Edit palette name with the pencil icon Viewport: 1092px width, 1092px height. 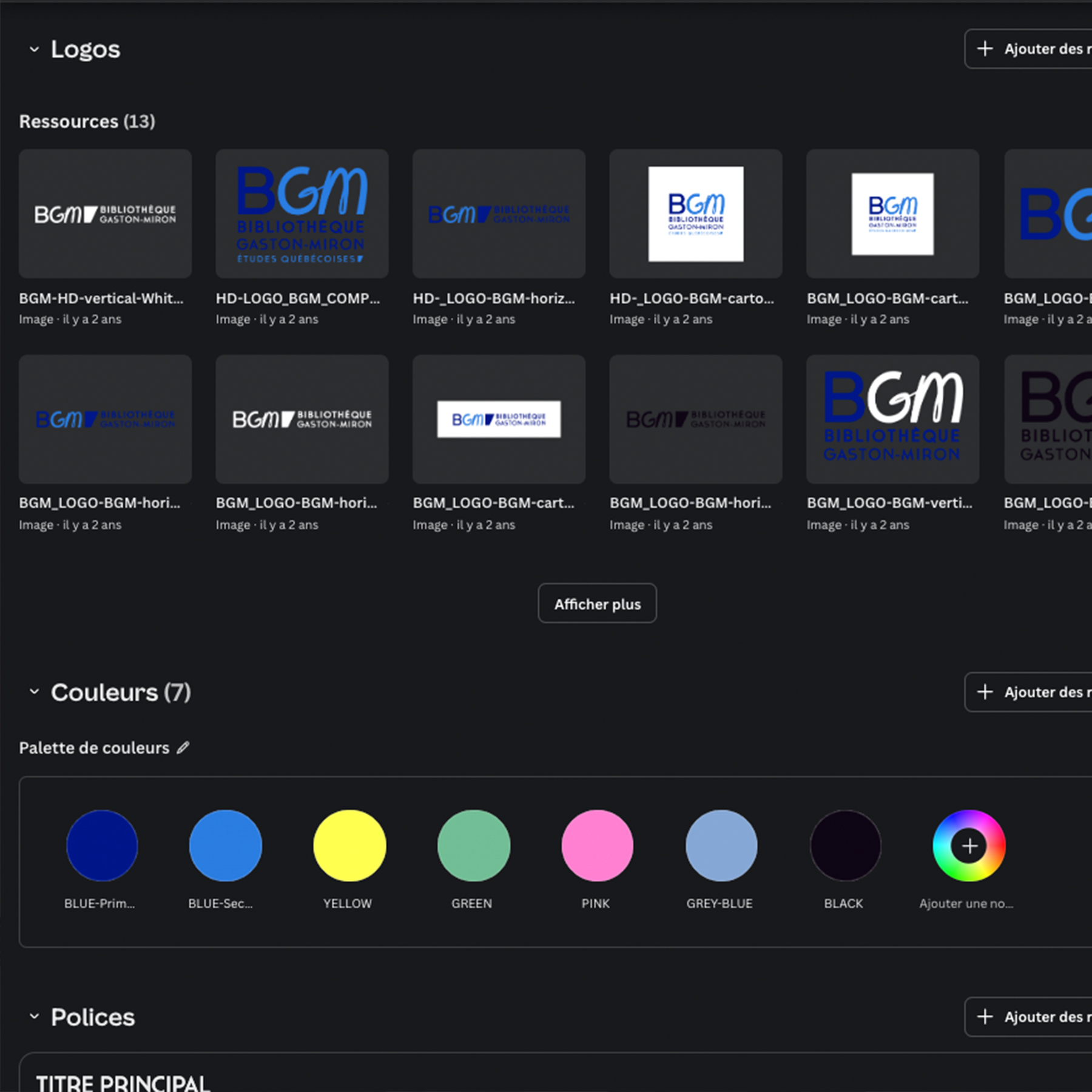[183, 748]
